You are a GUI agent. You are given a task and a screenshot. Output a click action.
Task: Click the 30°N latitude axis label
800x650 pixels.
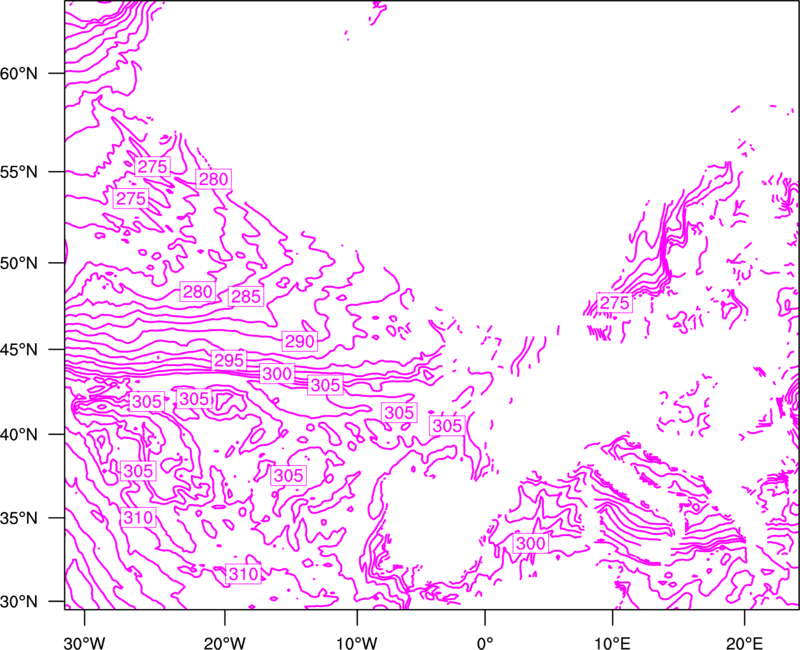[19, 602]
